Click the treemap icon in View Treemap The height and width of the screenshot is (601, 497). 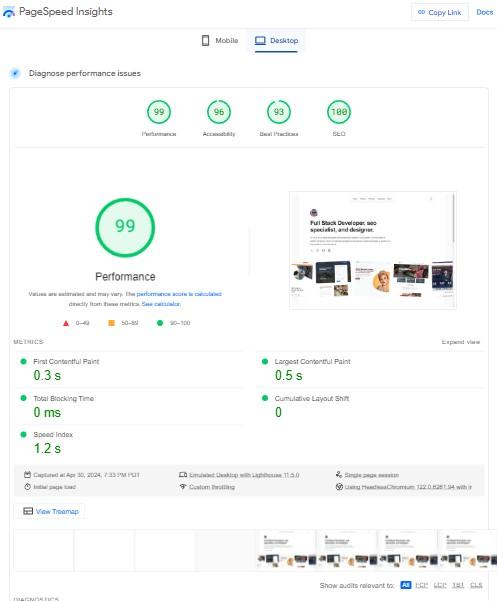pos(28,511)
